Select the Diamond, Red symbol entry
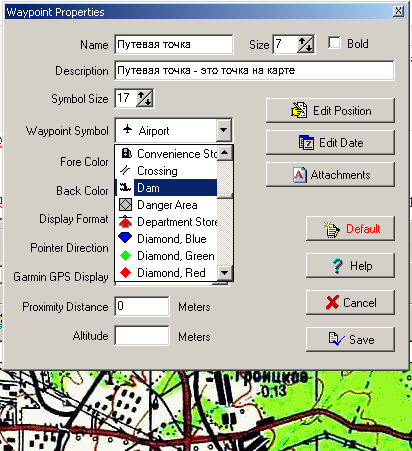The width and height of the screenshot is (412, 451). click(x=166, y=273)
